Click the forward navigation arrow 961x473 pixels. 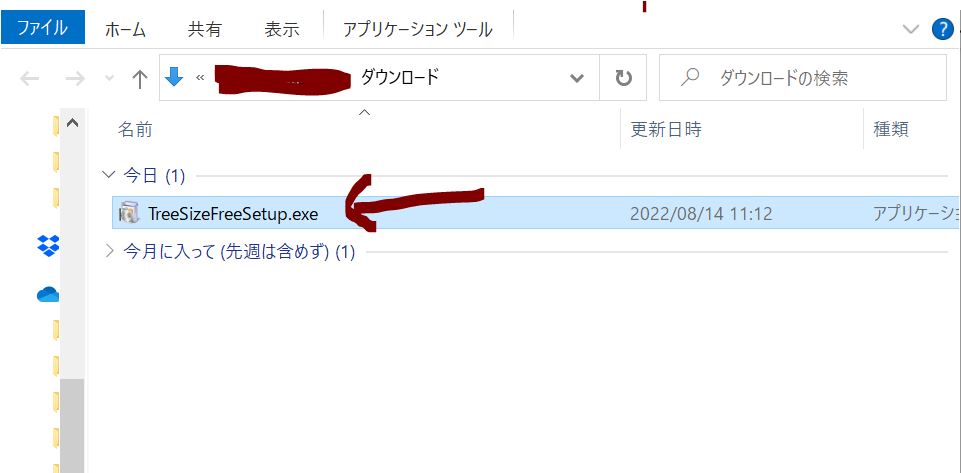[75, 79]
